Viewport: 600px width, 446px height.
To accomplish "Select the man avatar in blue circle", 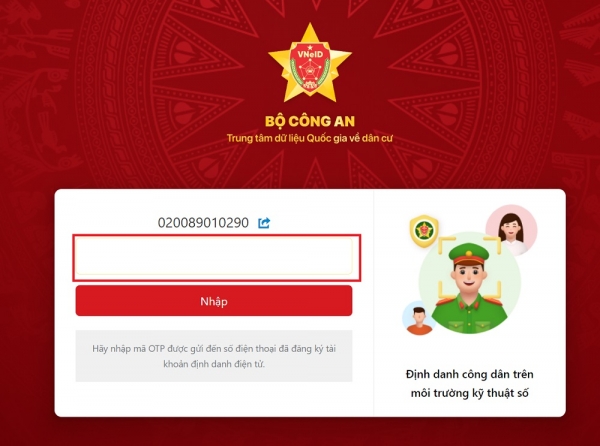I will click(419, 318).
